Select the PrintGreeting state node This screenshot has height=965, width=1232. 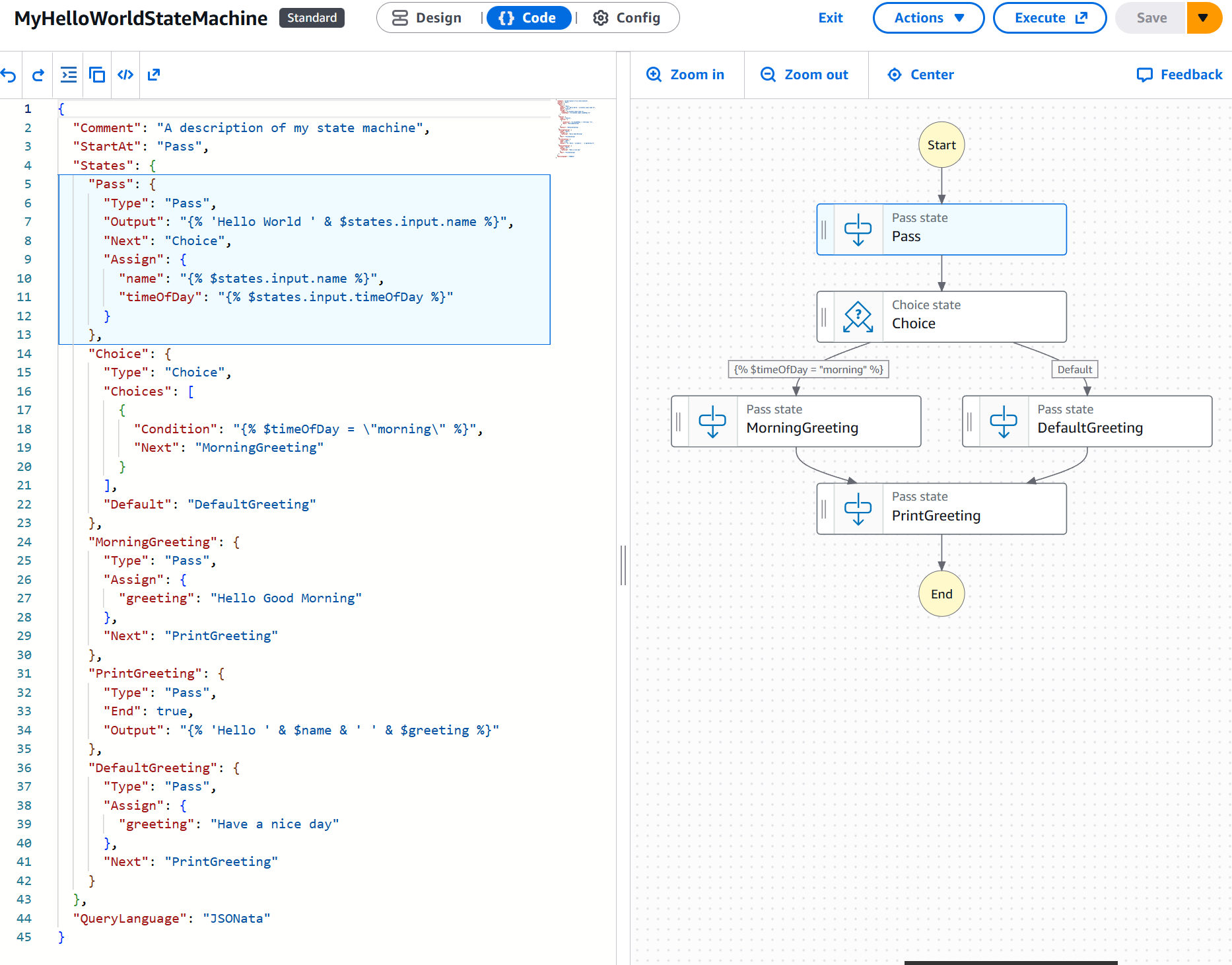coord(942,508)
